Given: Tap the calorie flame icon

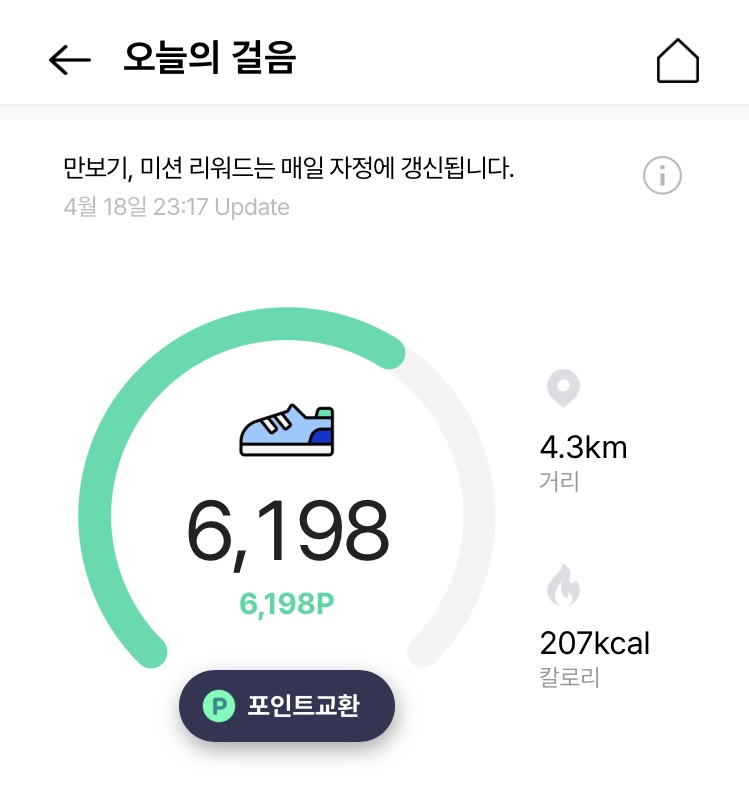Looking at the screenshot, I should coord(563,586).
